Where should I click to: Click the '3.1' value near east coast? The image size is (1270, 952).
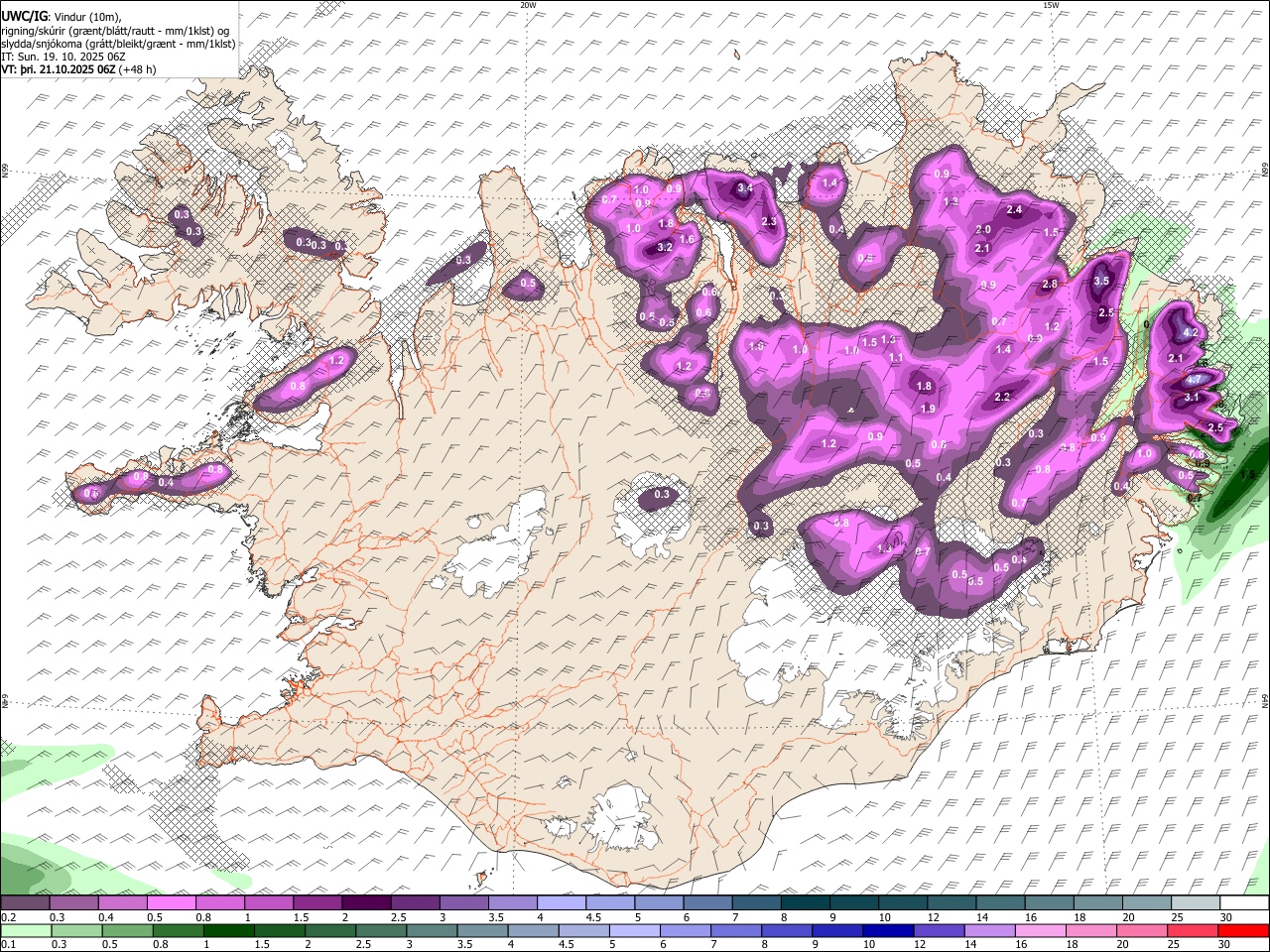click(1192, 398)
